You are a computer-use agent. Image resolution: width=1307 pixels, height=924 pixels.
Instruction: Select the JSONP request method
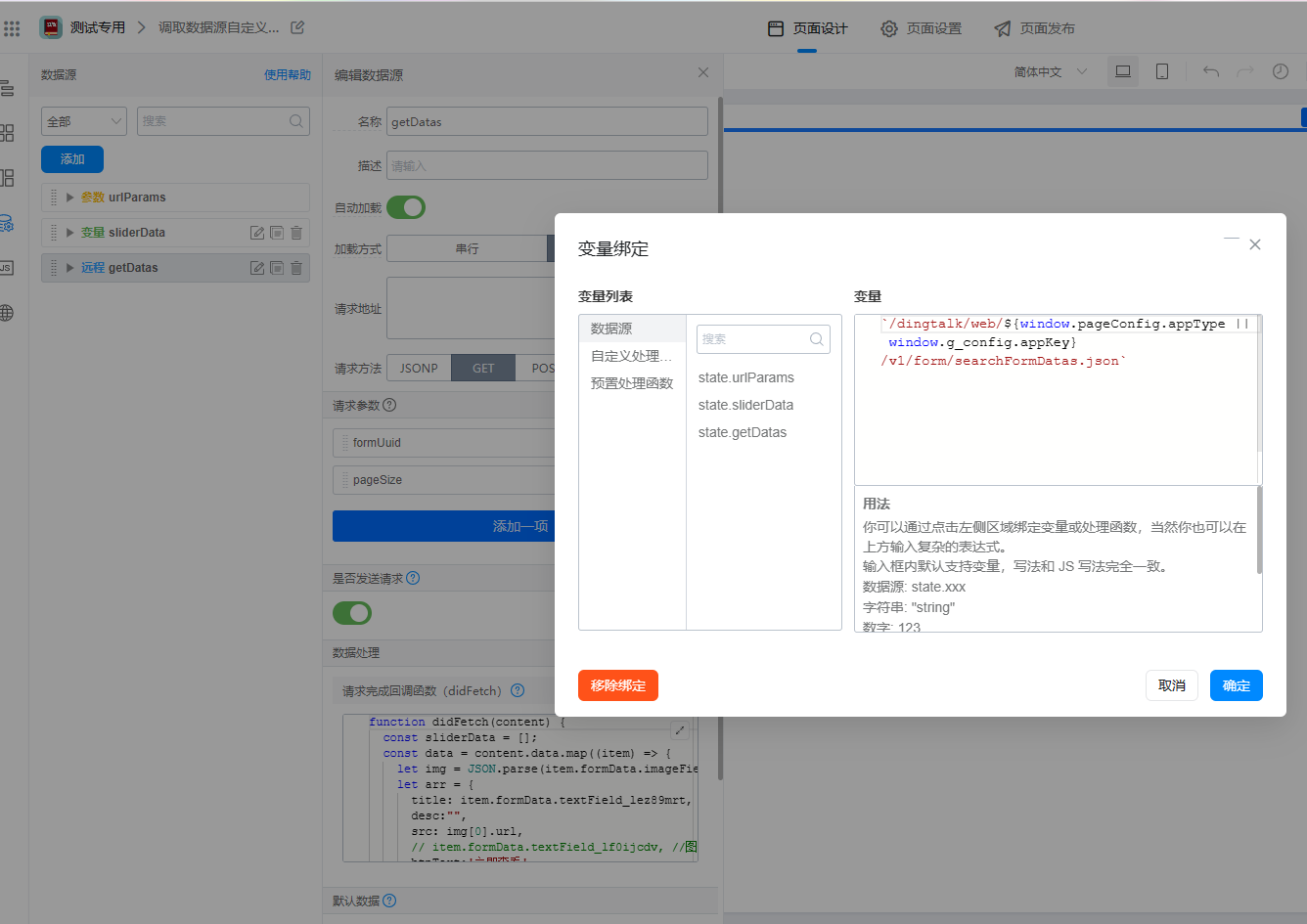pos(419,369)
